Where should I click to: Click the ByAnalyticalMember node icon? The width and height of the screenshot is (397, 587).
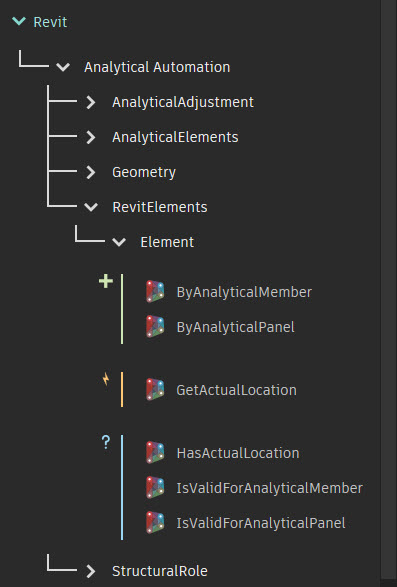(x=155, y=292)
